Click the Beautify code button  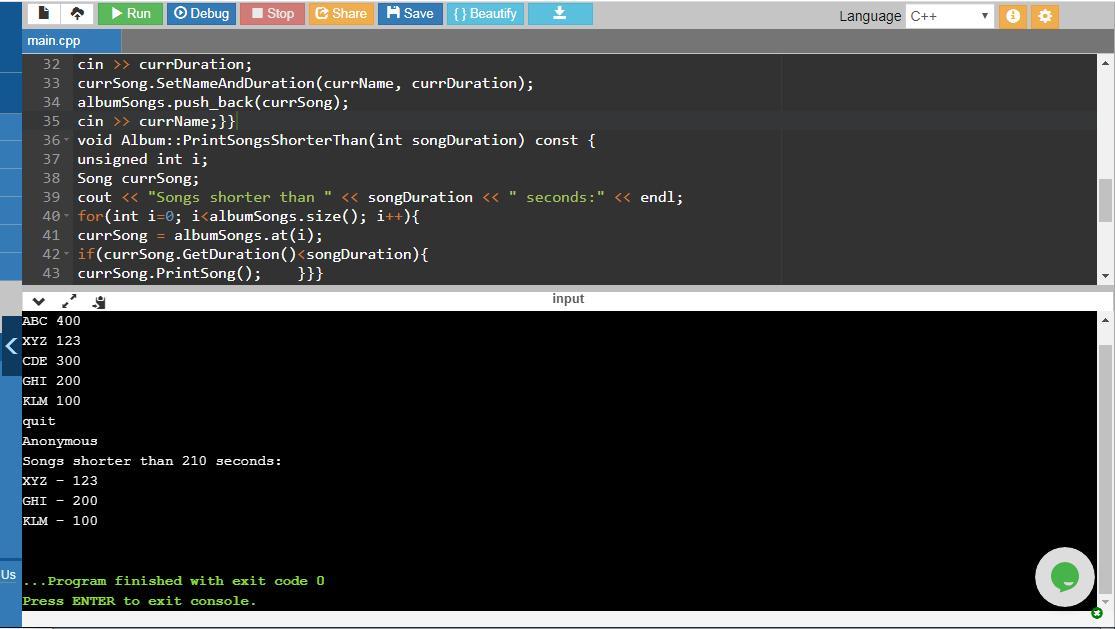pos(485,14)
